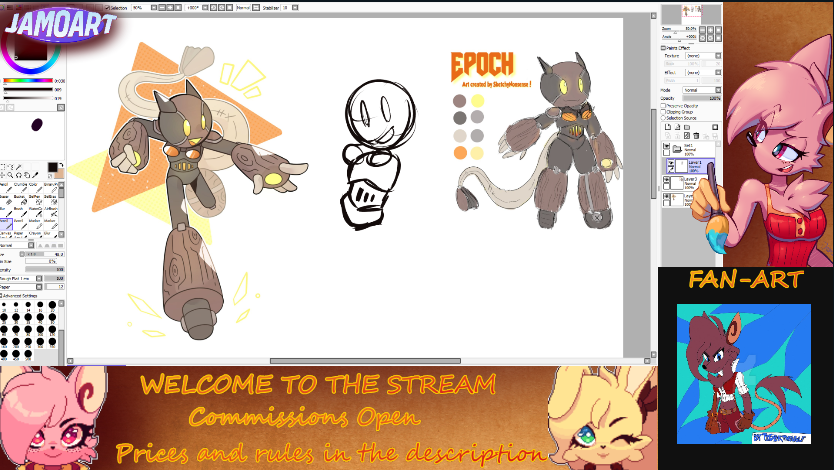Collapse the Paints Effect section

pyautogui.click(x=663, y=48)
